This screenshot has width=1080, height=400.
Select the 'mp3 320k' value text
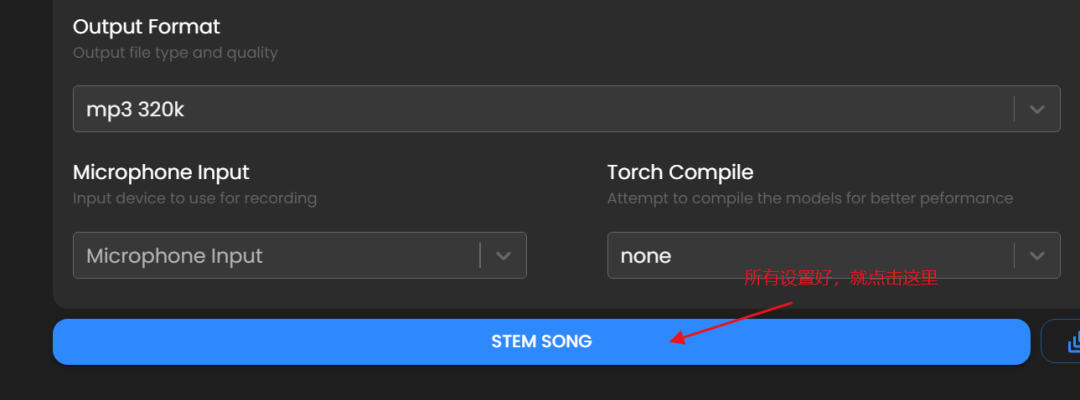[135, 109]
